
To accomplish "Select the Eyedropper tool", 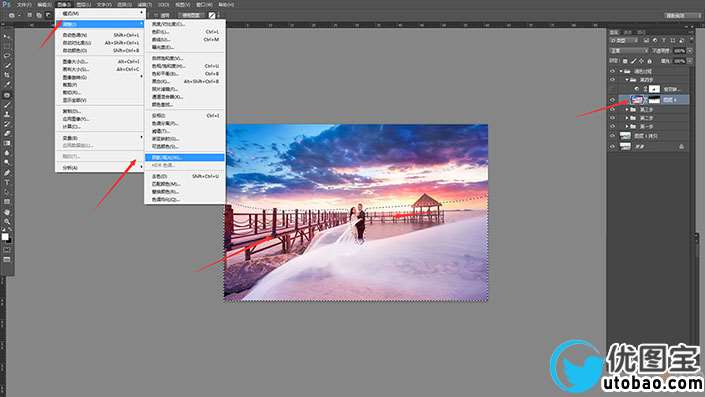I will [x=7, y=85].
